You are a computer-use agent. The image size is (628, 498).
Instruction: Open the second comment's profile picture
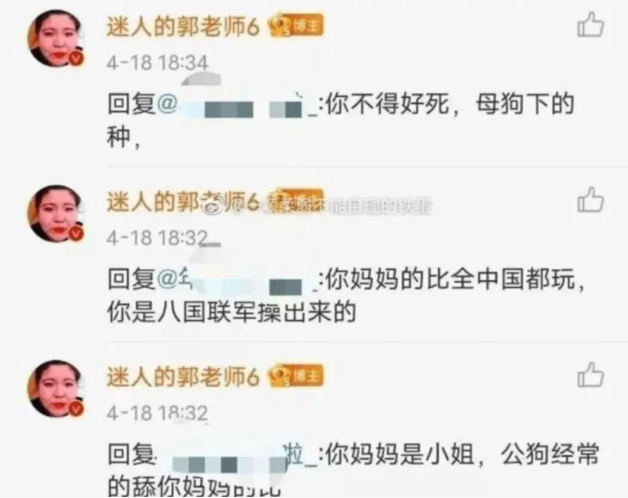[56, 214]
